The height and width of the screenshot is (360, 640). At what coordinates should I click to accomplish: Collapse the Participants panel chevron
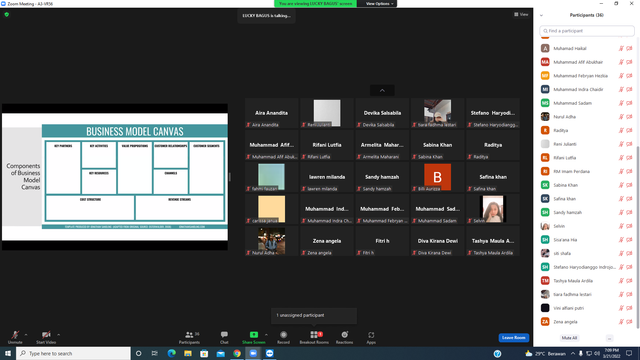541,15
